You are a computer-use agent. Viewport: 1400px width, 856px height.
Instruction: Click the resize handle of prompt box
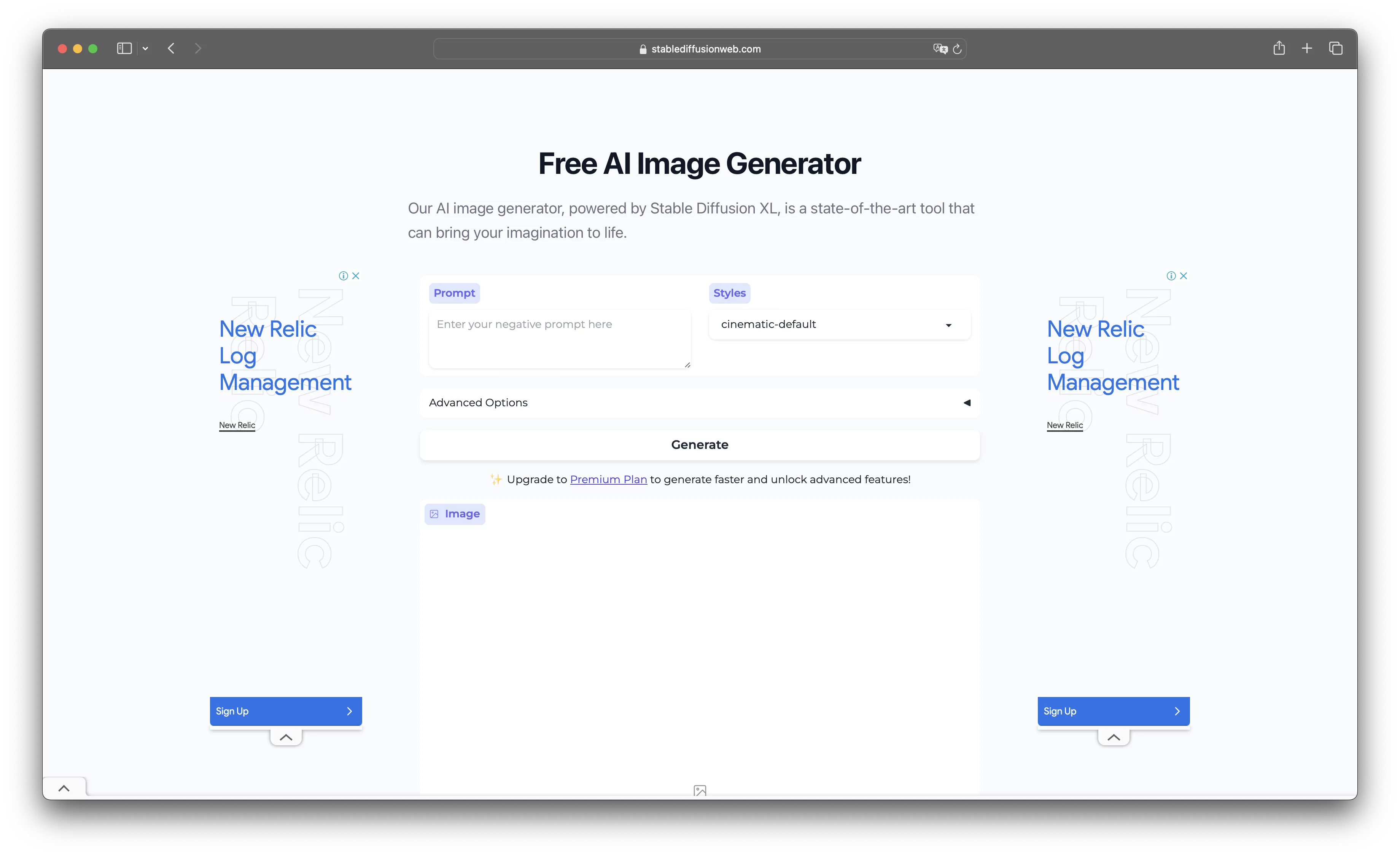click(x=687, y=365)
